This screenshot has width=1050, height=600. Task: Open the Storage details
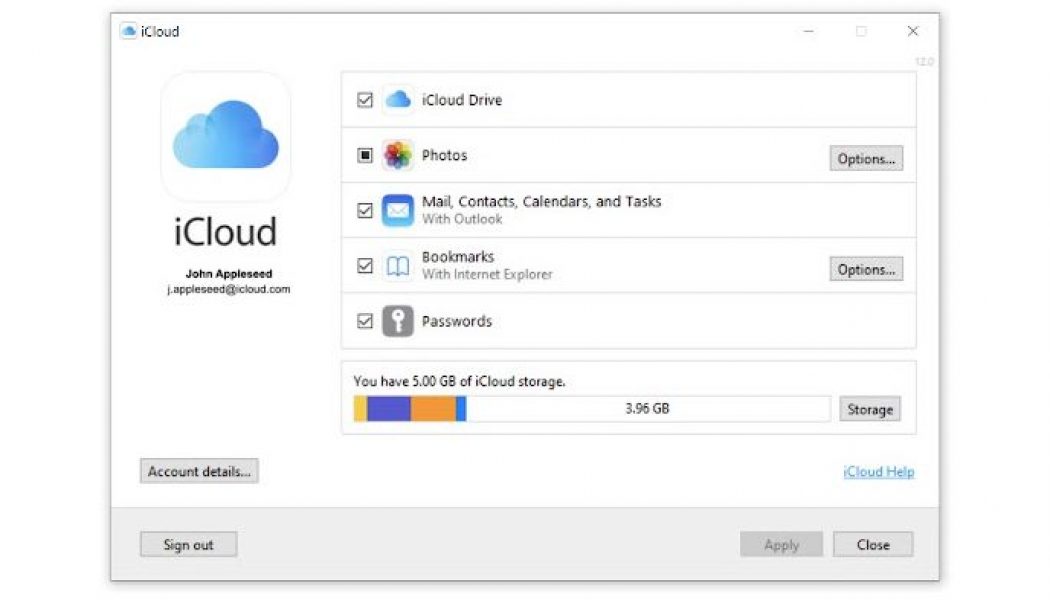coord(869,409)
